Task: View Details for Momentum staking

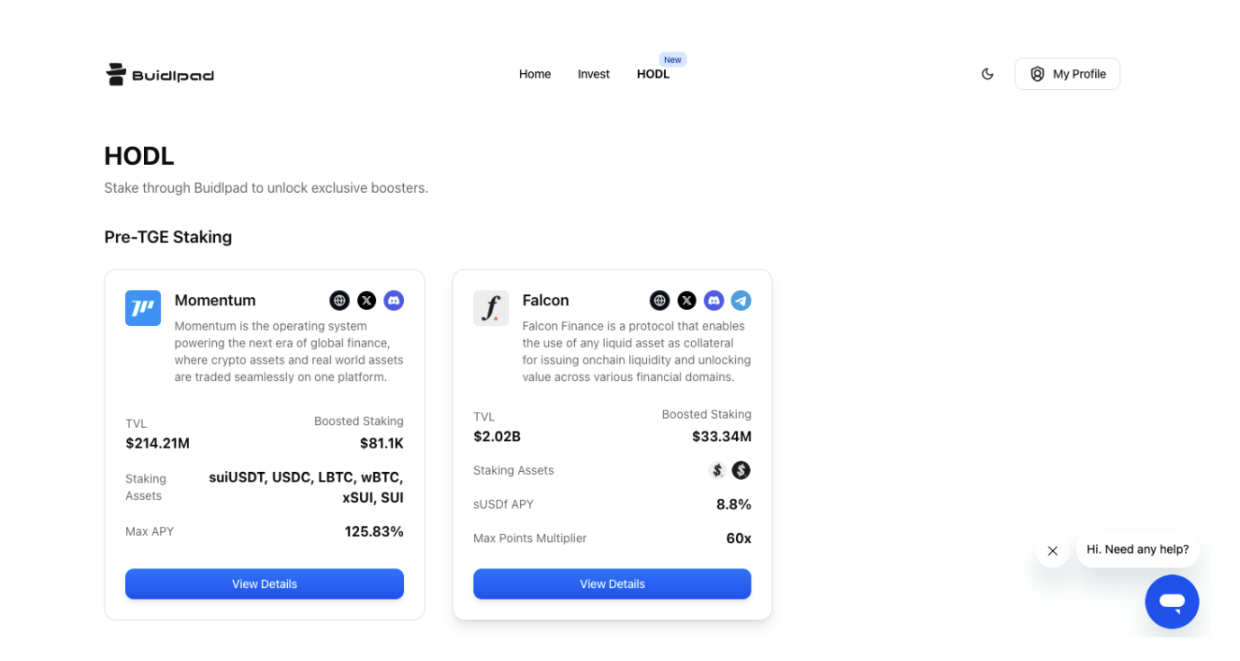Action: pos(264,584)
